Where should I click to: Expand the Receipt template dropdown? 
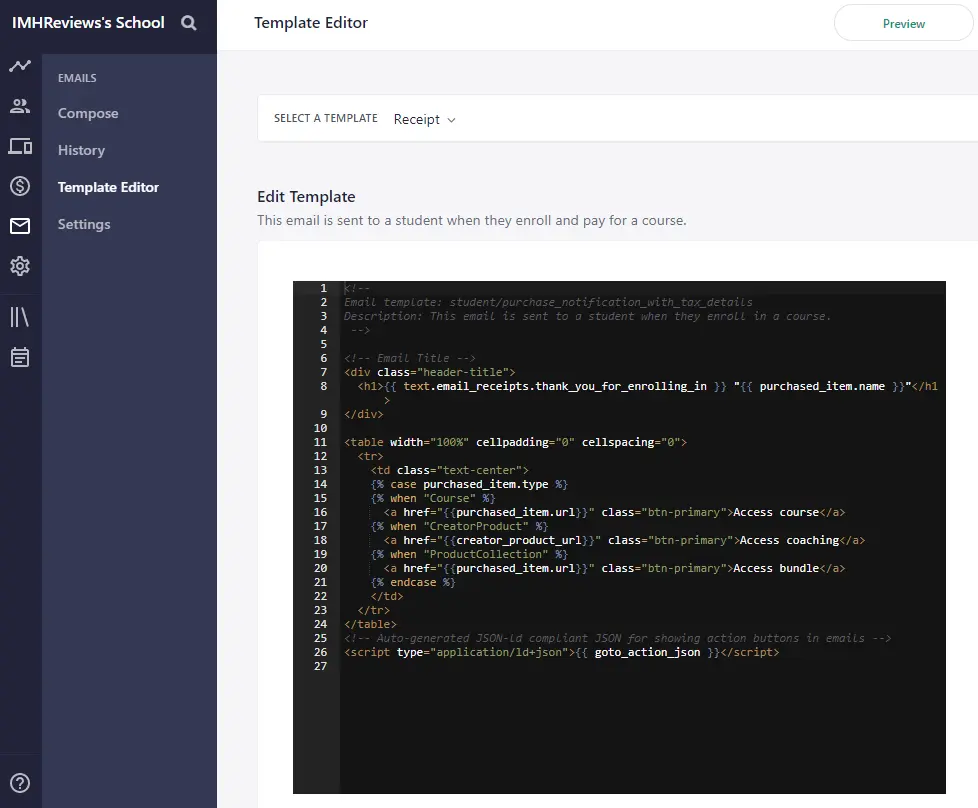(424, 119)
